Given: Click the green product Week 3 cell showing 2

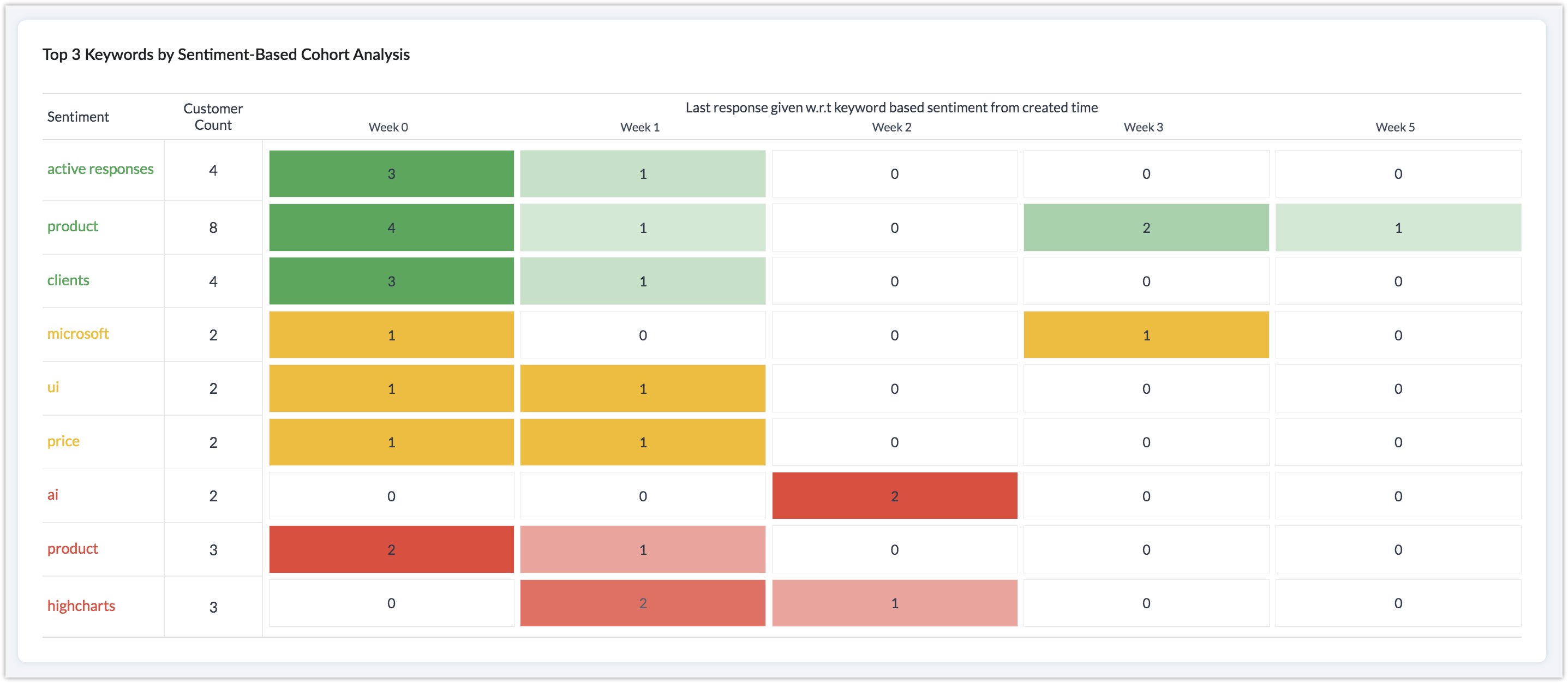Looking at the screenshot, I should tap(1146, 227).
